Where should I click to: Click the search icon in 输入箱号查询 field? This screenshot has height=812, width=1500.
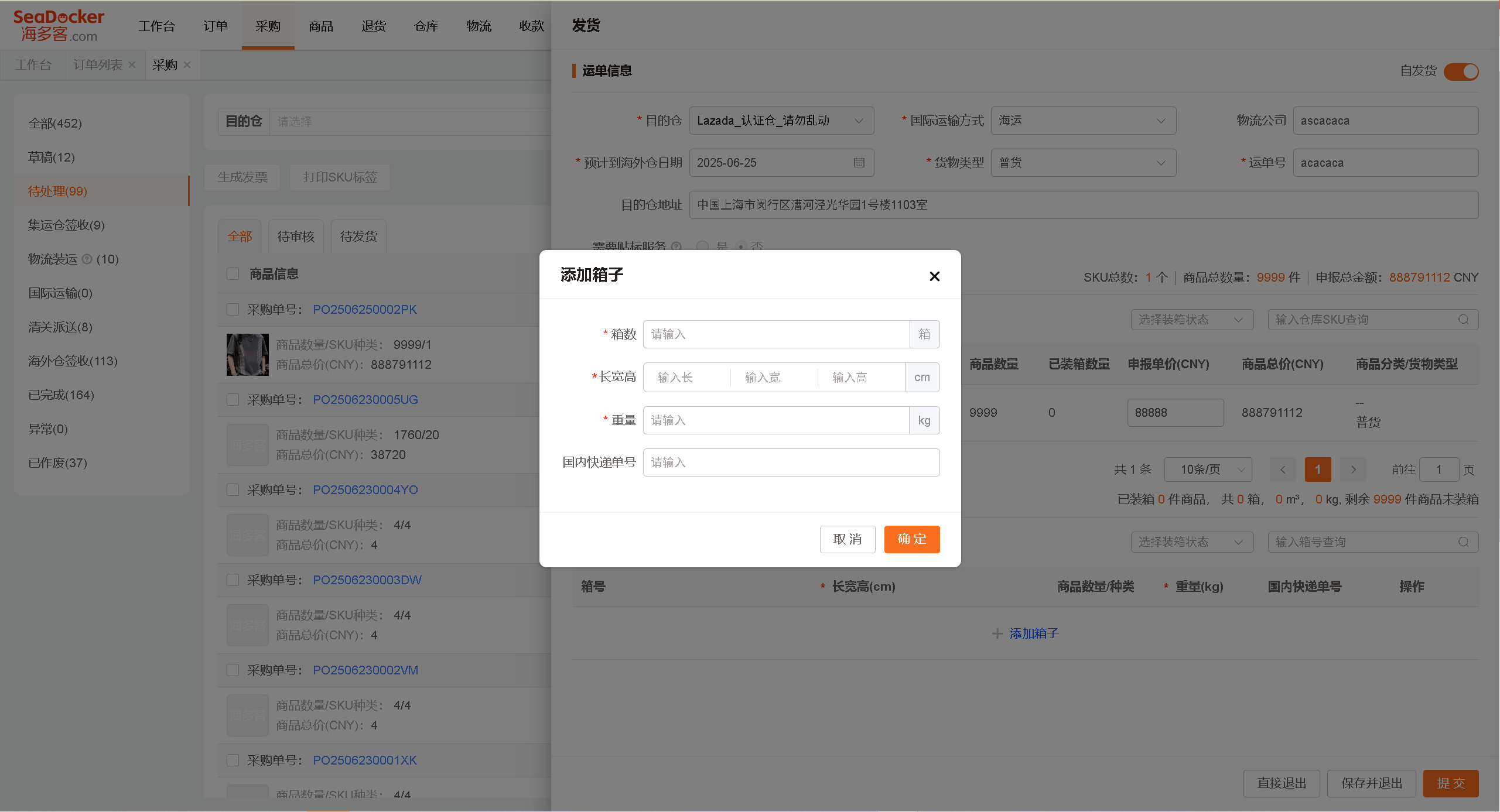1463,542
